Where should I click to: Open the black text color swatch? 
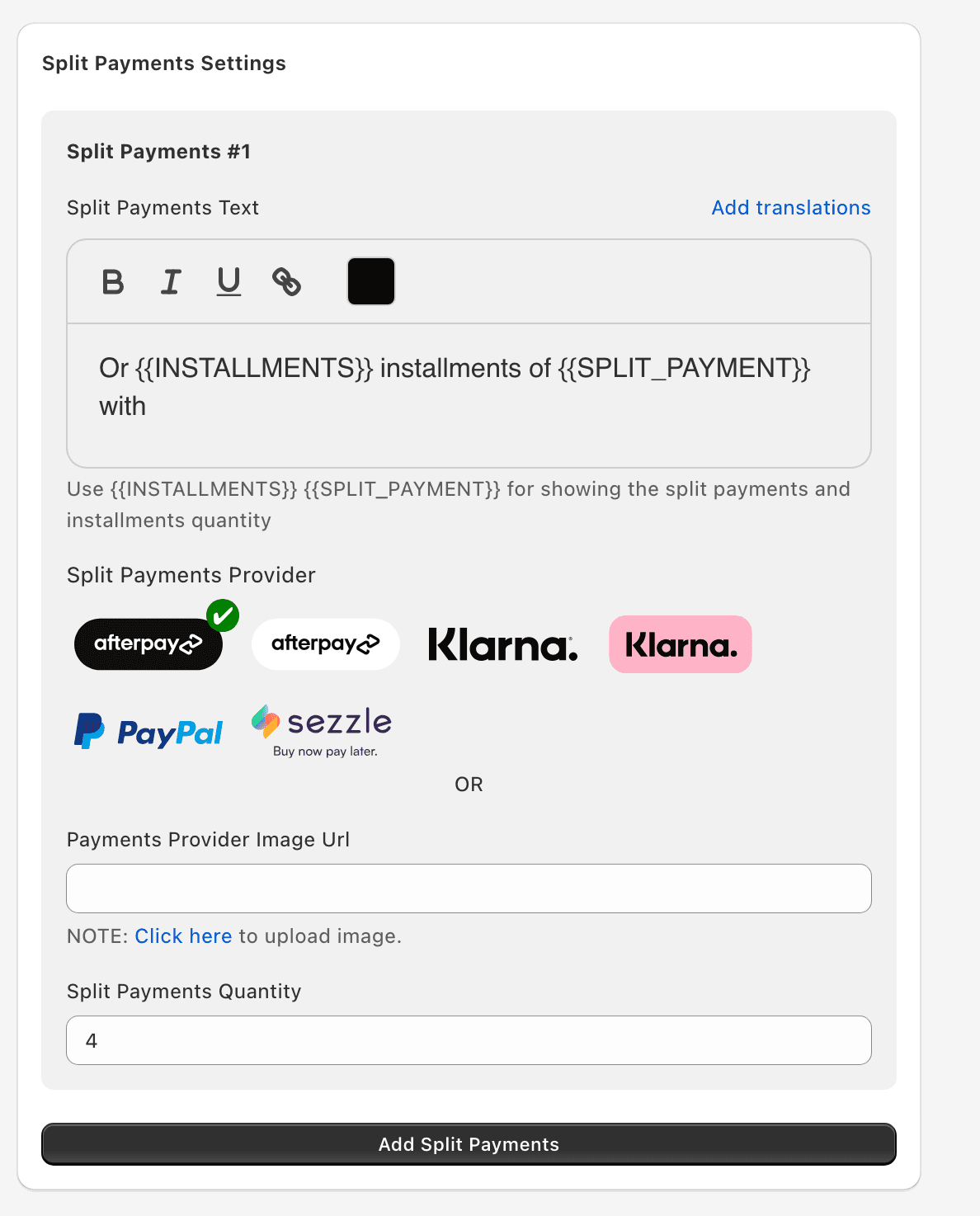pos(371,281)
